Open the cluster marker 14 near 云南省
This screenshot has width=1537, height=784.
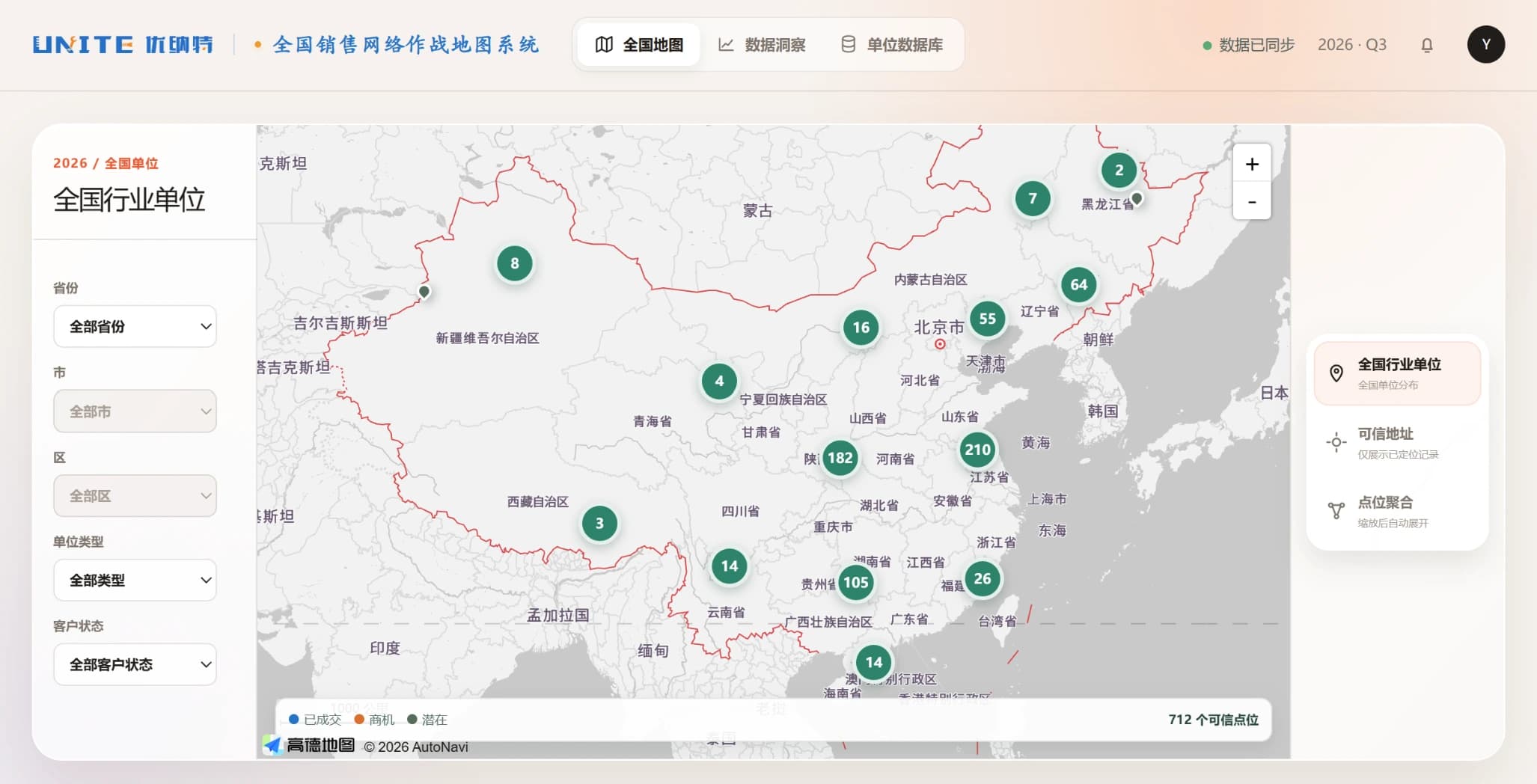(730, 566)
